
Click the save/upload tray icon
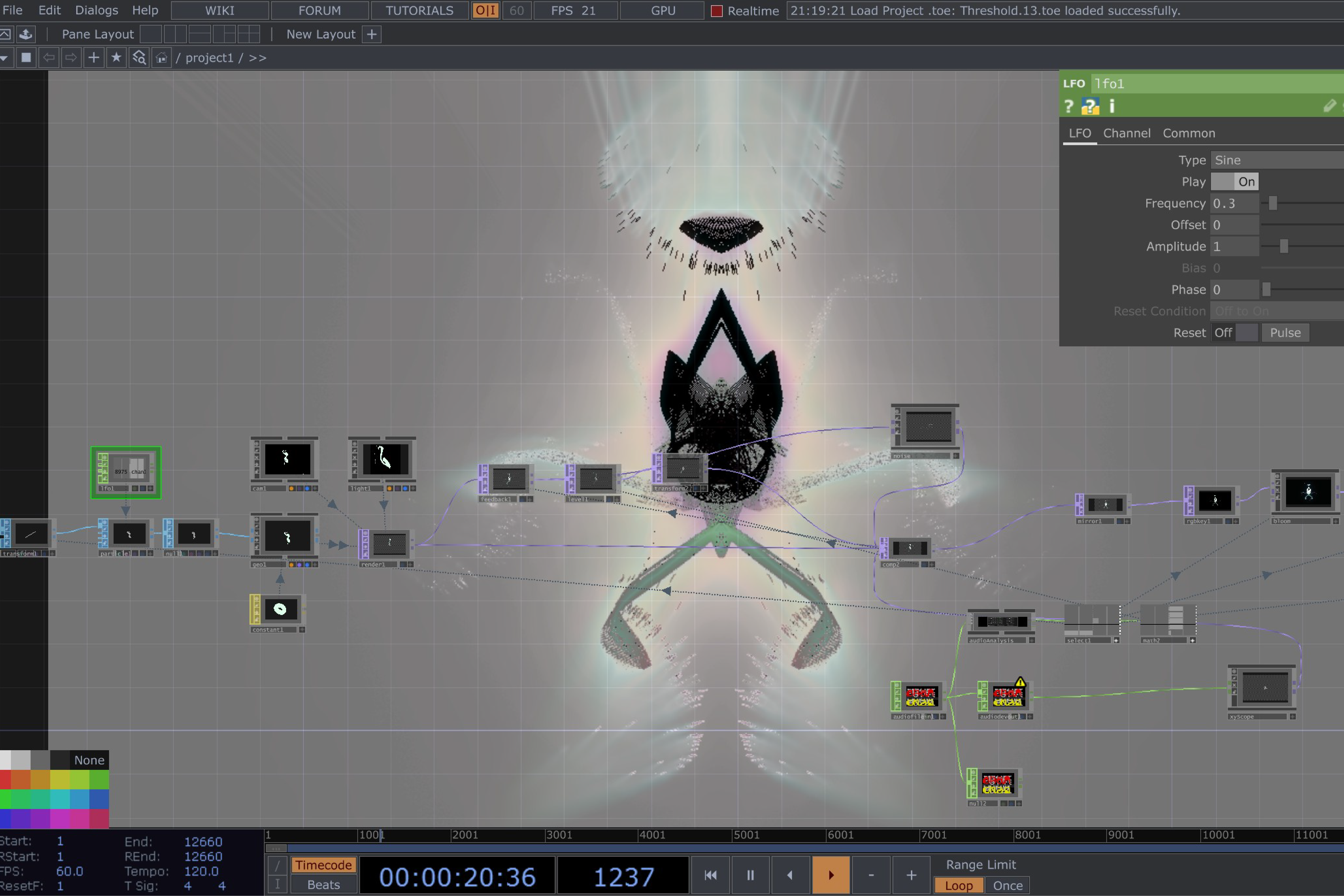[x=26, y=34]
